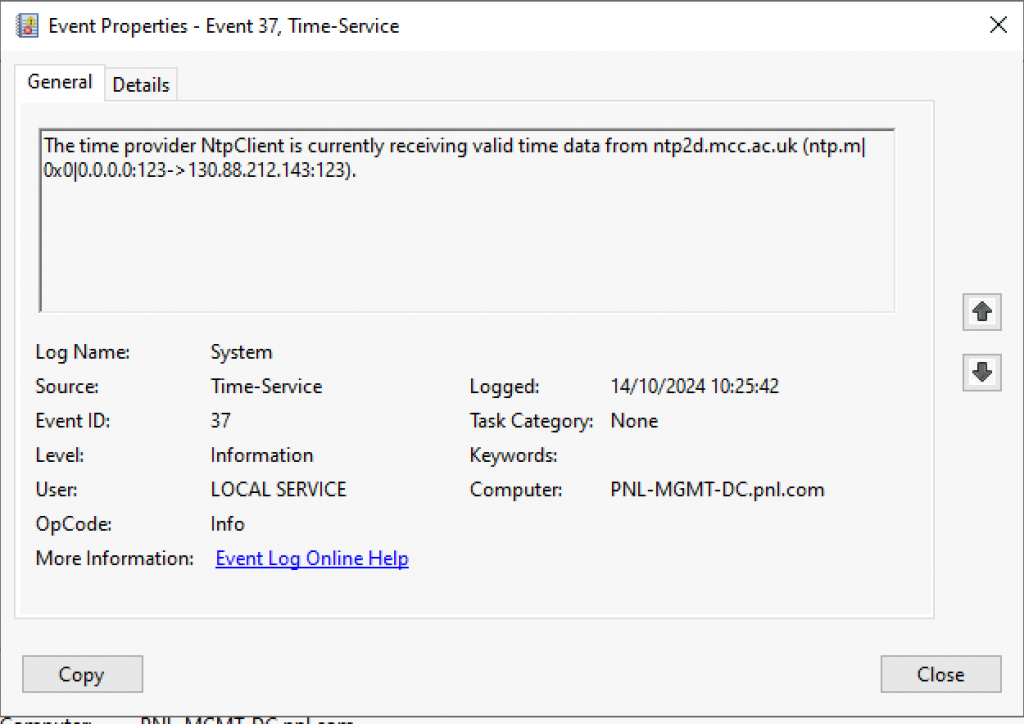Select the General tab
This screenshot has height=724, width=1024.
(59, 82)
